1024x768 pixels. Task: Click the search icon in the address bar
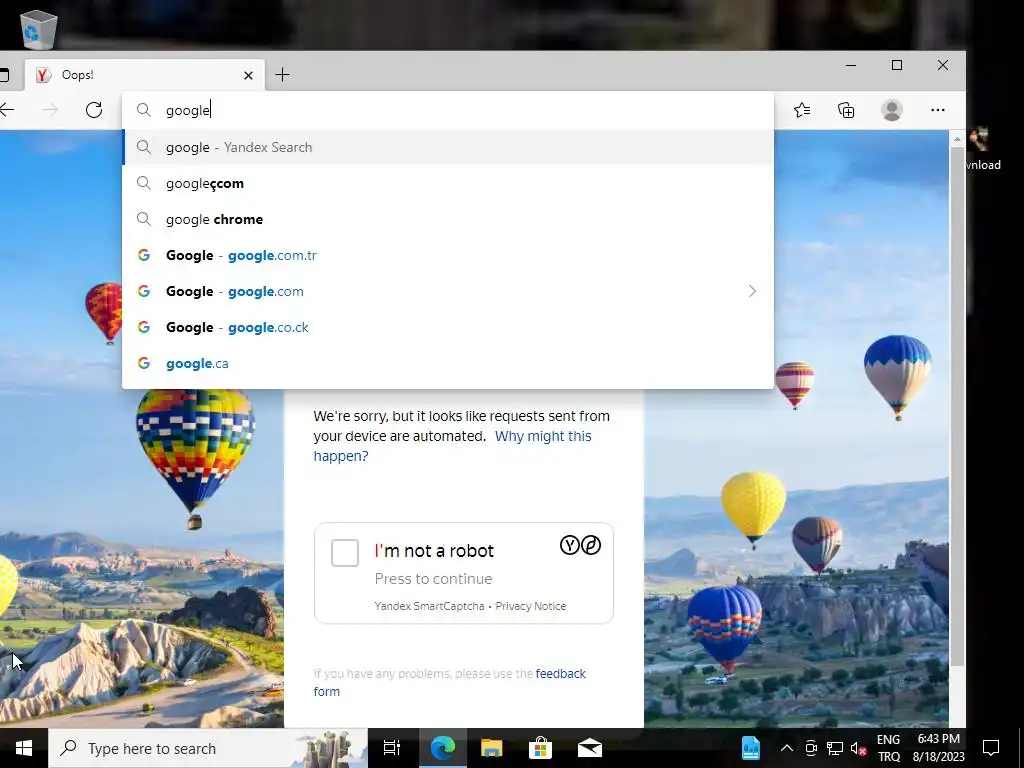point(144,110)
